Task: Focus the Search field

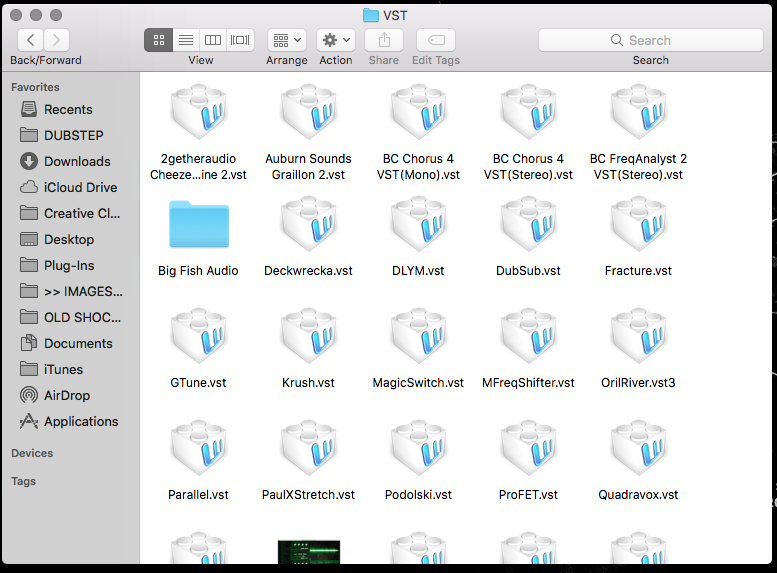Action: (651, 40)
